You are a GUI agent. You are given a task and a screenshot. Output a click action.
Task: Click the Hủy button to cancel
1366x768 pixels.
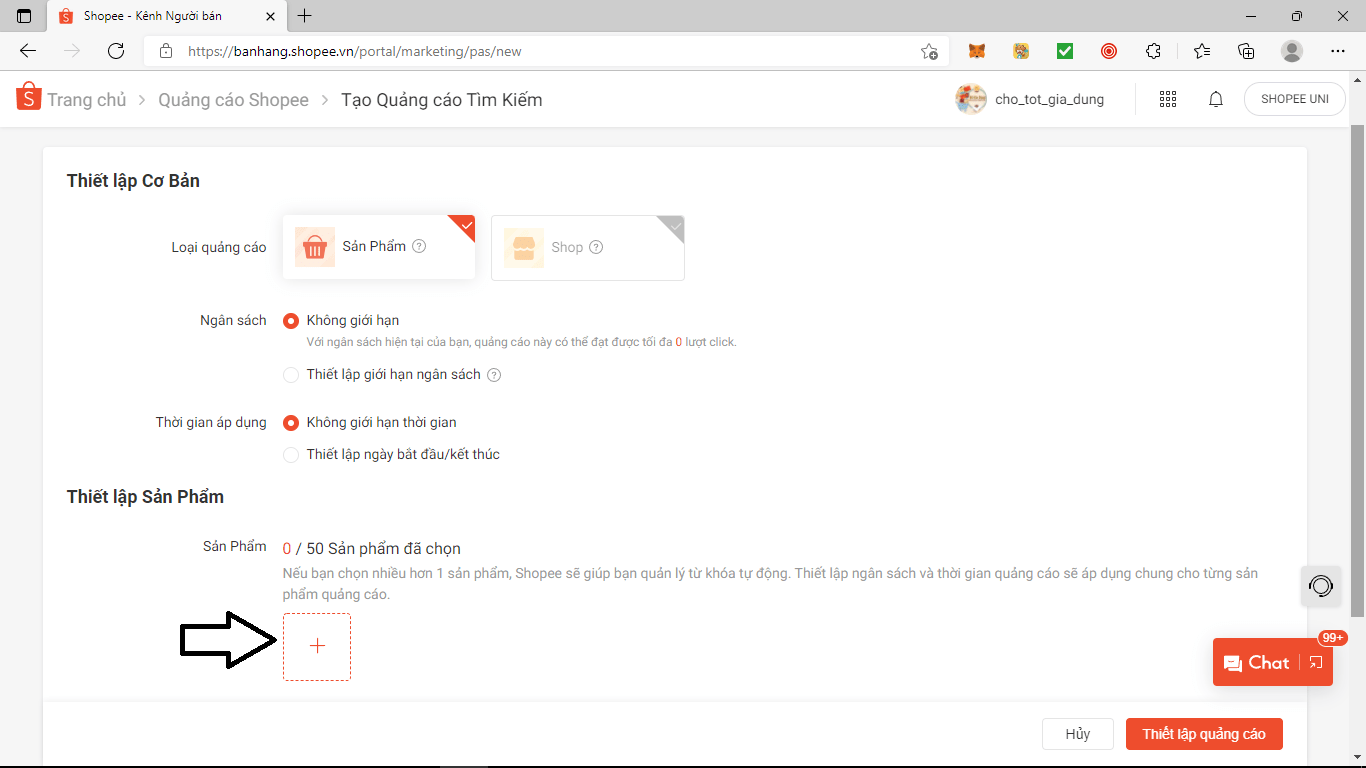[x=1077, y=733]
